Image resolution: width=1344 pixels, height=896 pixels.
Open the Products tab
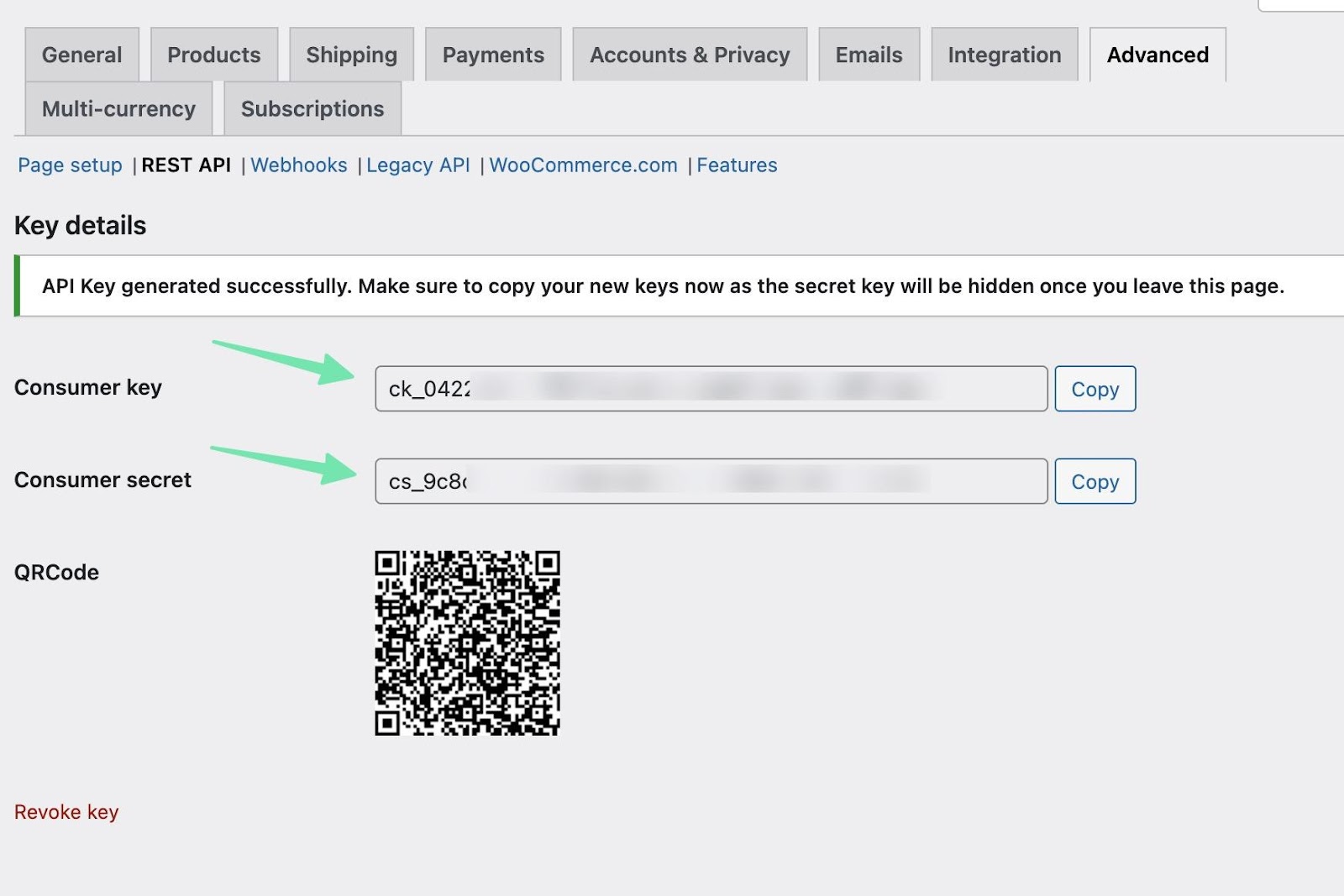pos(213,54)
